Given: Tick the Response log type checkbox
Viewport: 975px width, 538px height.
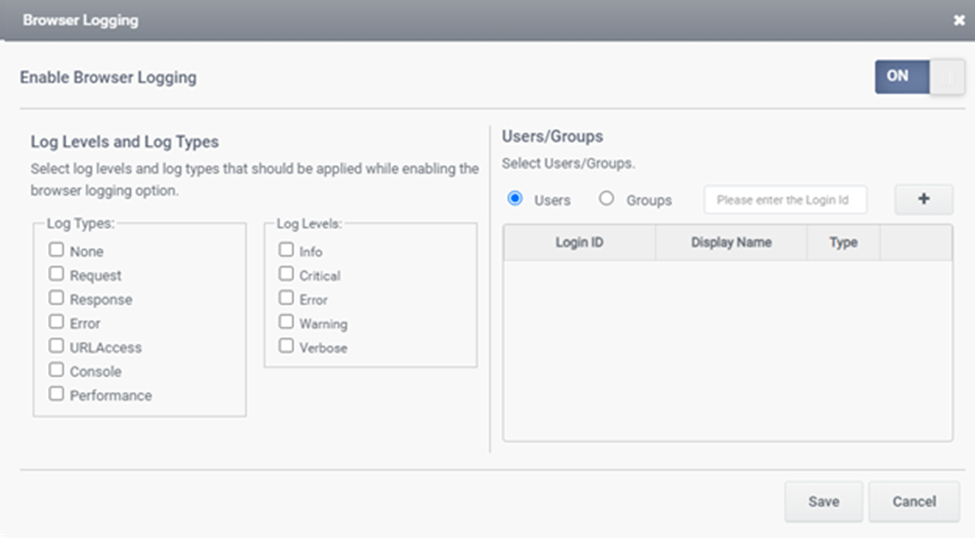Looking at the screenshot, I should [x=57, y=298].
